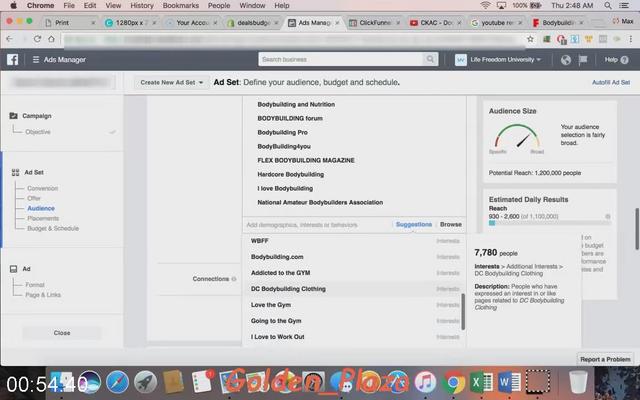Open Objective under Campaign
640x400 pixels.
[x=38, y=132]
